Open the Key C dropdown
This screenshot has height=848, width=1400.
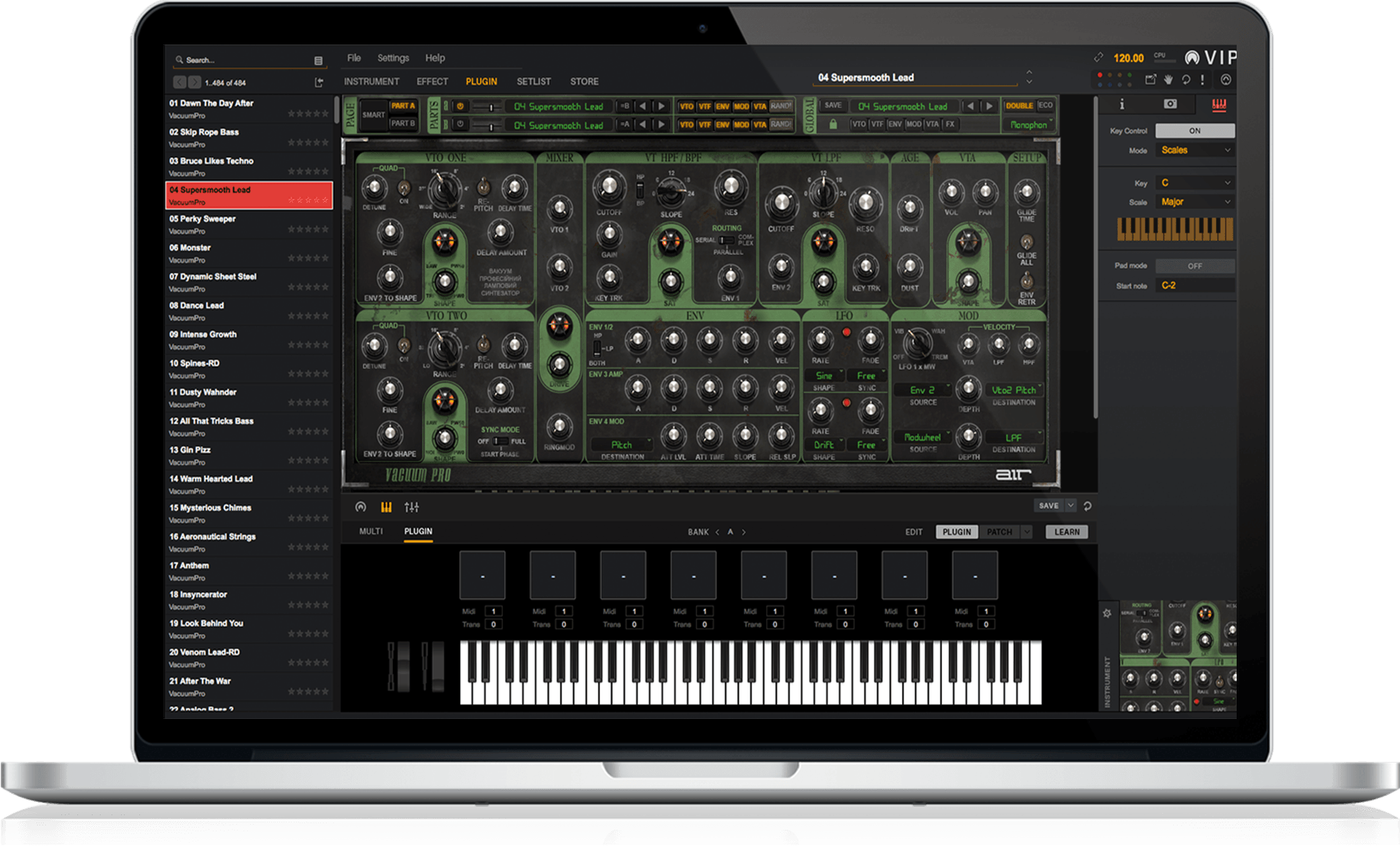pos(1194,183)
